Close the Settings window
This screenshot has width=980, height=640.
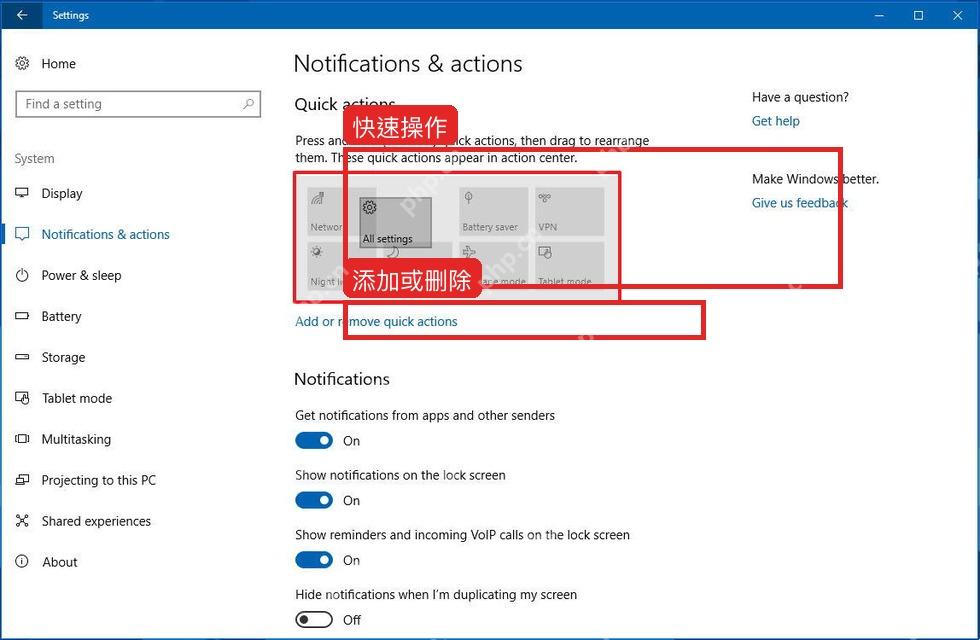(x=958, y=15)
